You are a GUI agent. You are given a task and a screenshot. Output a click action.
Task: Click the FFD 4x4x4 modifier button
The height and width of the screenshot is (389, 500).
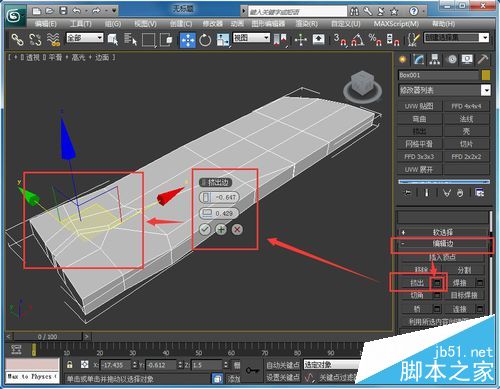pyautogui.click(x=466, y=106)
